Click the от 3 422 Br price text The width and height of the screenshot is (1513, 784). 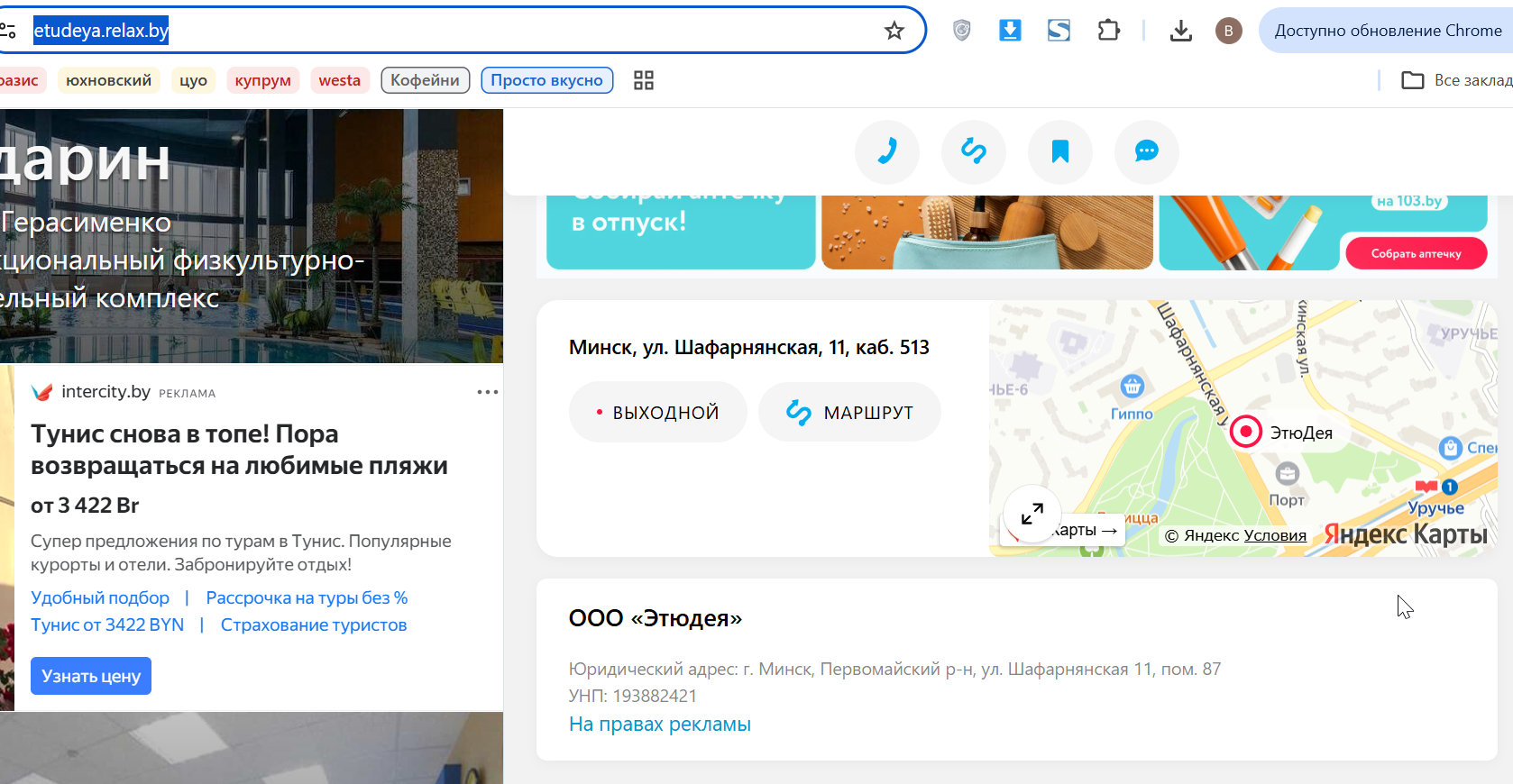pyautogui.click(x=85, y=506)
